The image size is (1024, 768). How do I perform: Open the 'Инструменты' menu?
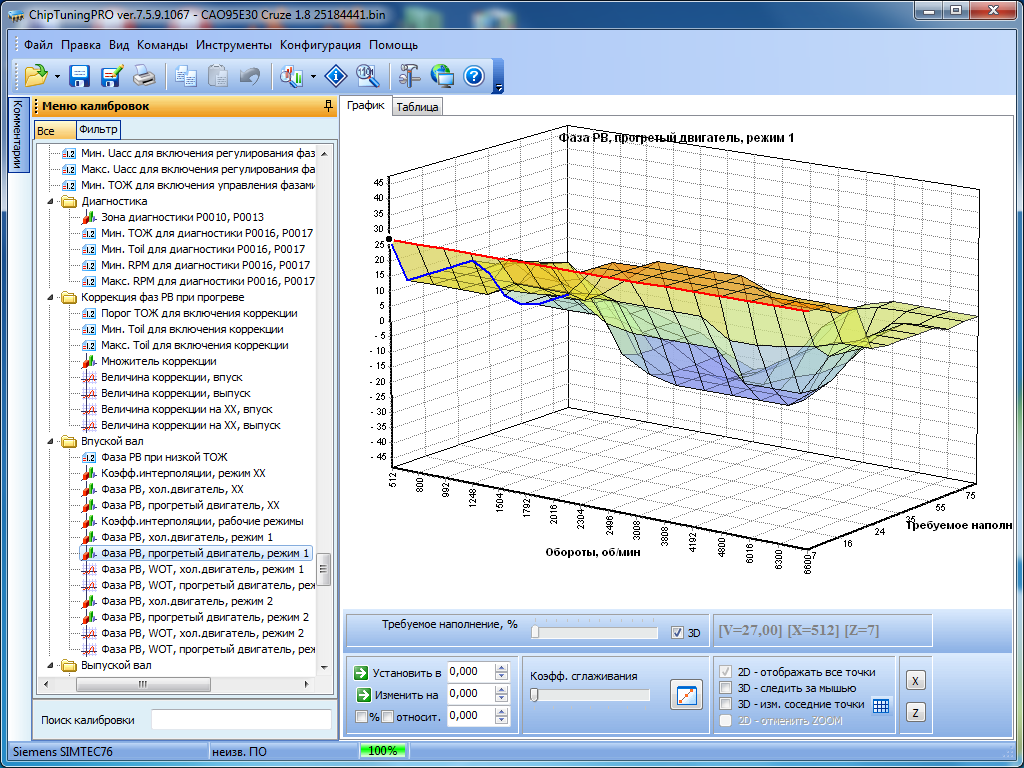pyautogui.click(x=233, y=45)
